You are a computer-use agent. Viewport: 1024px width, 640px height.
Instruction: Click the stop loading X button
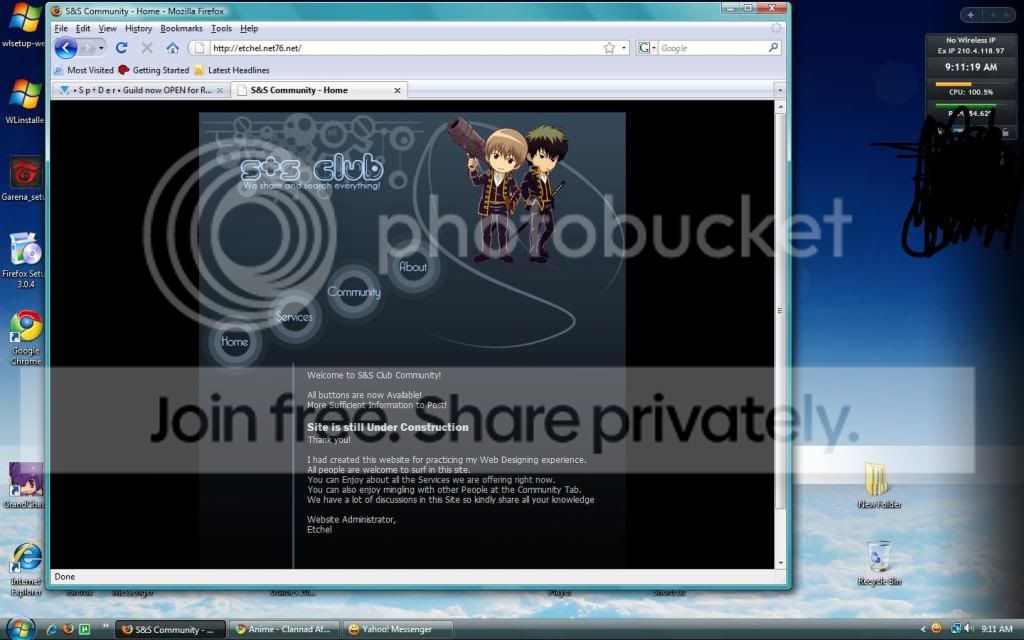147,48
